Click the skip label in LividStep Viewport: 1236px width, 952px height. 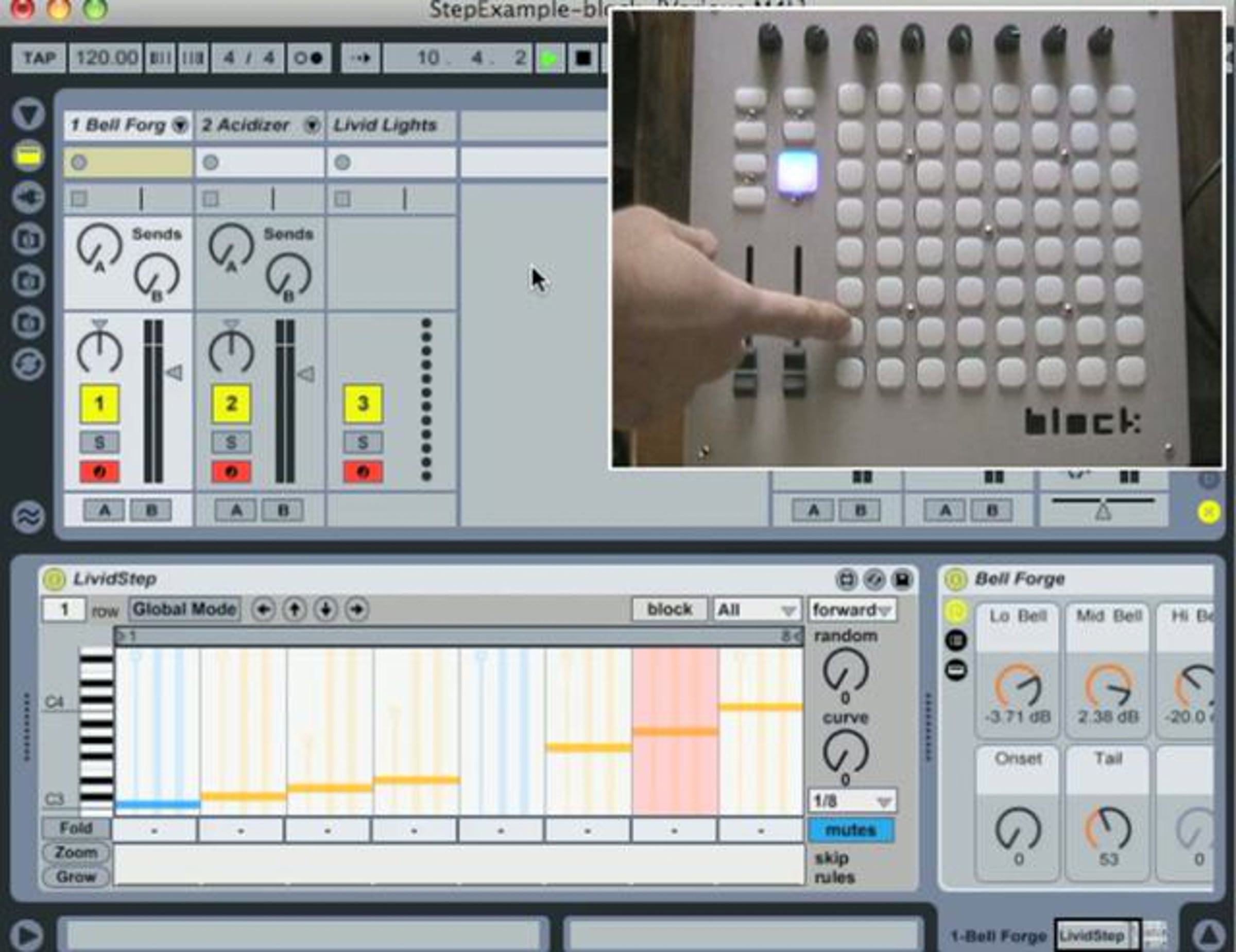[831, 858]
